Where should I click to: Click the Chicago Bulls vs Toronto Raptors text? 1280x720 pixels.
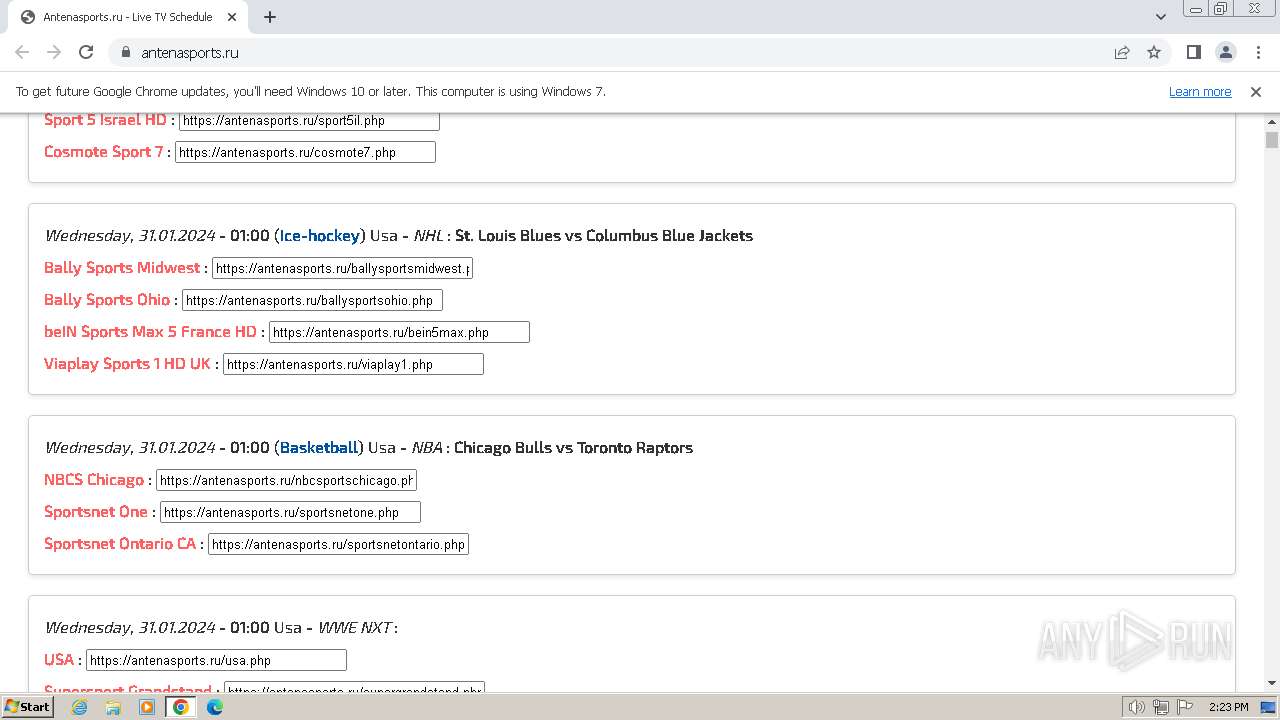573,448
